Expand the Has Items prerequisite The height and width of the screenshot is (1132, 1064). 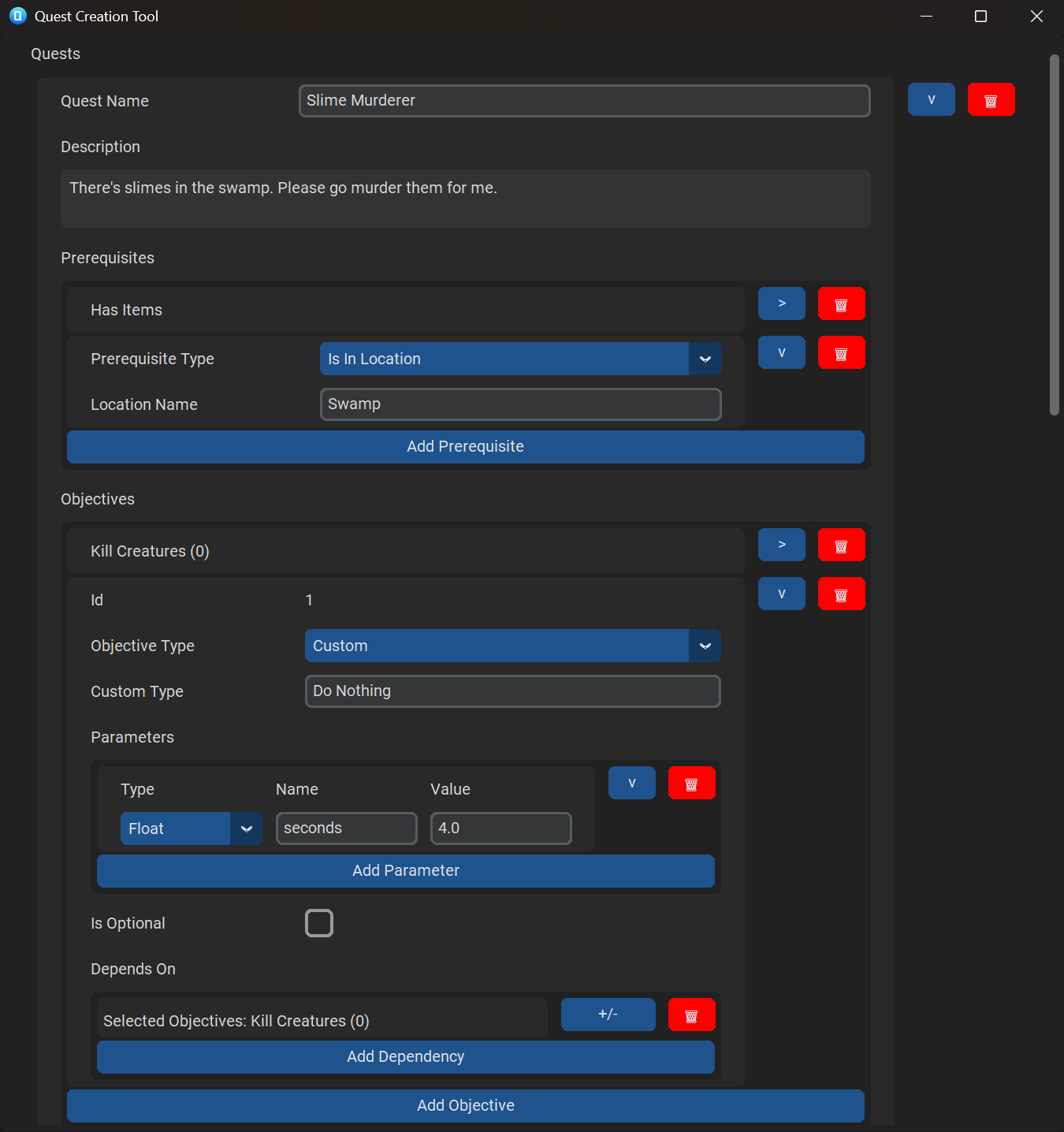(781, 303)
